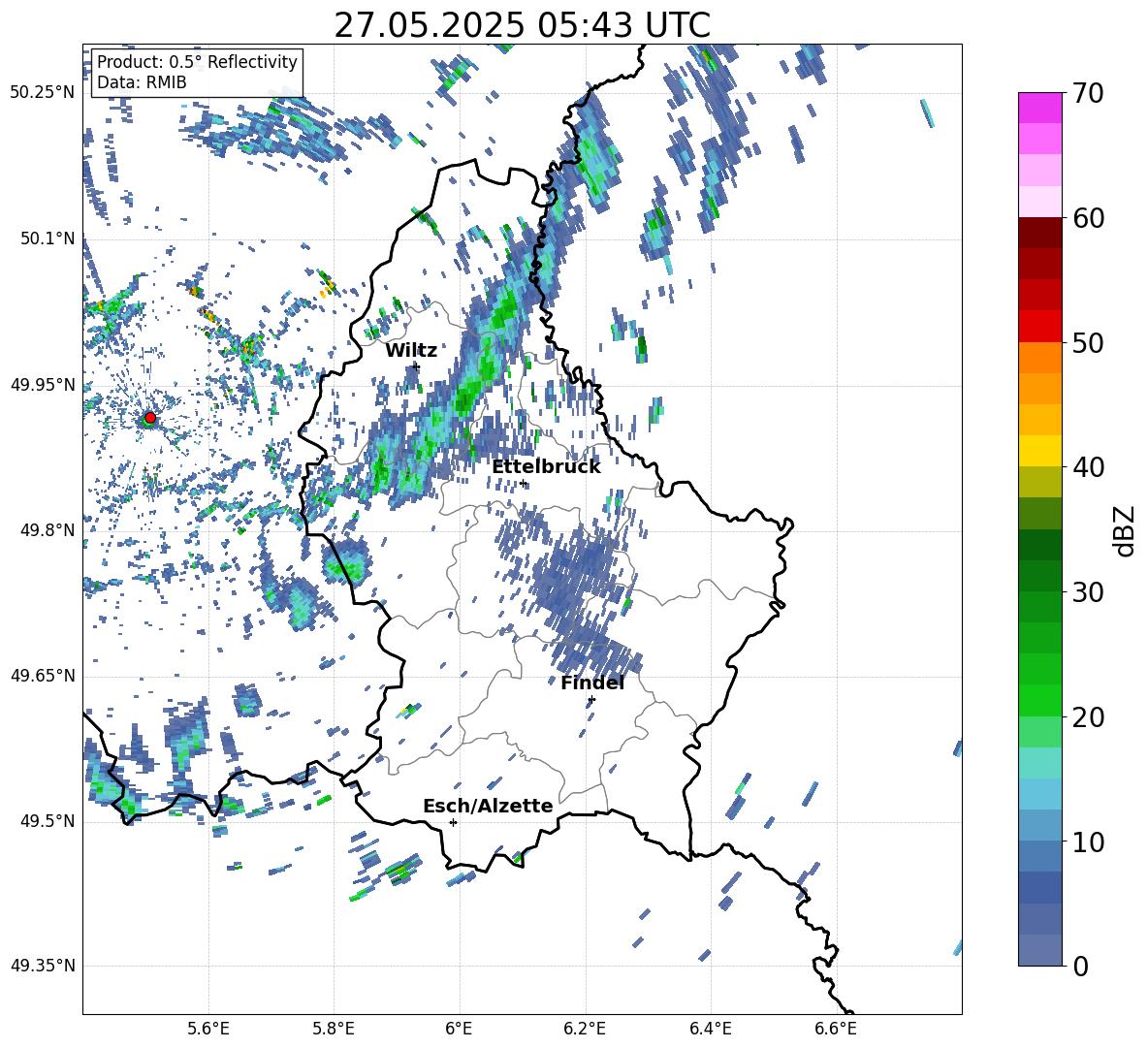1148x1048 pixels.
Task: Click the 6°E longitude label
Action: pyautogui.click(x=459, y=1029)
